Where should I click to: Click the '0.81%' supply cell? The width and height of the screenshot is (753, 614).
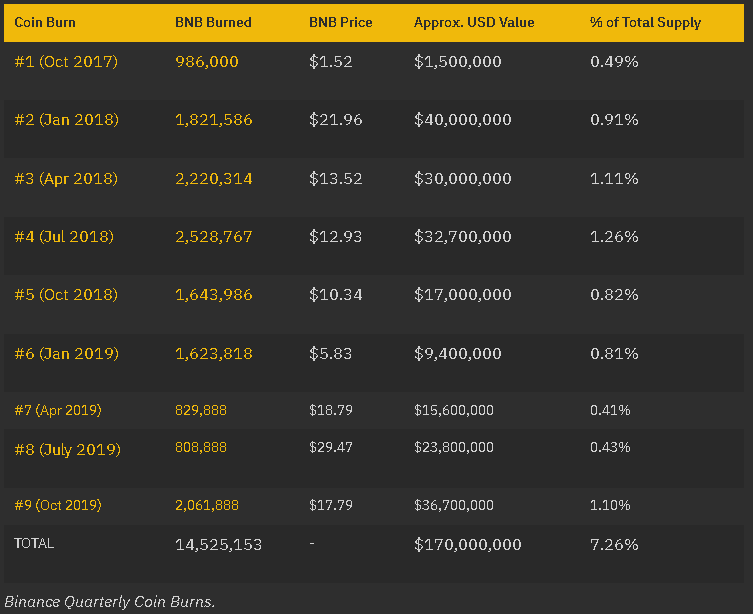tap(614, 354)
